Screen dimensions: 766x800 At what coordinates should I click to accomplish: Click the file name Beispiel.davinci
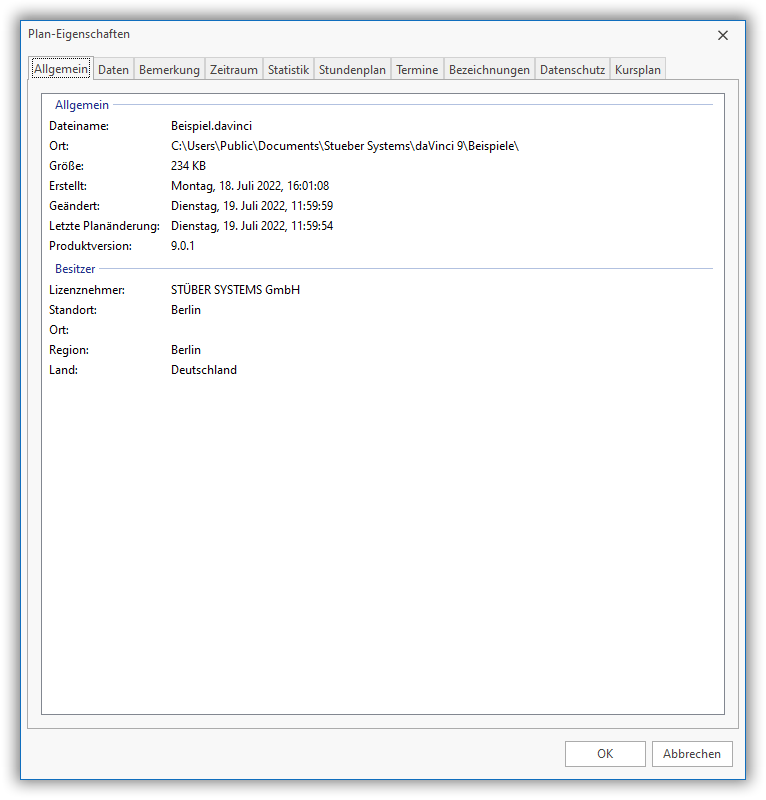211,126
